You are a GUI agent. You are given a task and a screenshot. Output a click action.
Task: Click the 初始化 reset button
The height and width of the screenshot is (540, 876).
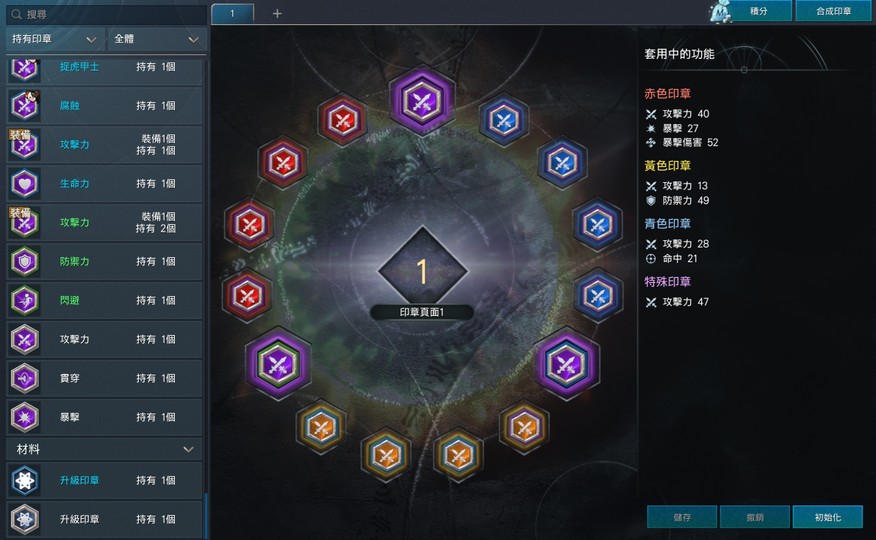827,517
